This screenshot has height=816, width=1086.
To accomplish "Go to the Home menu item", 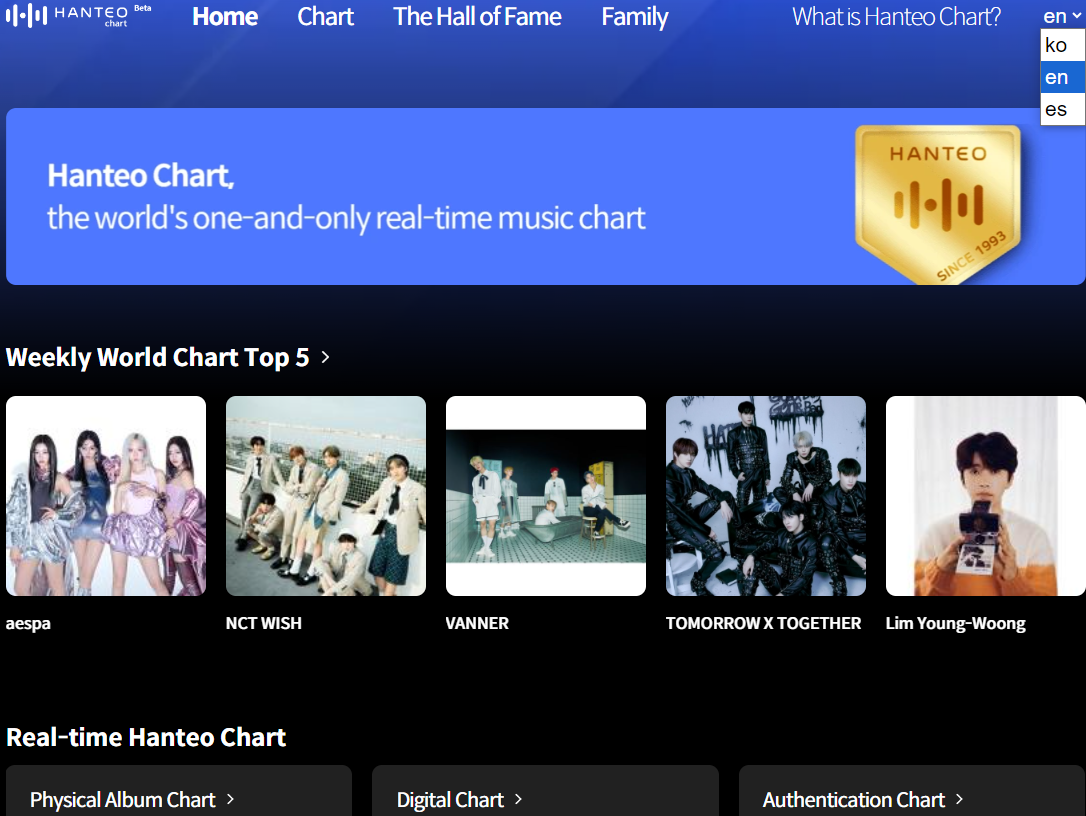I will [225, 17].
